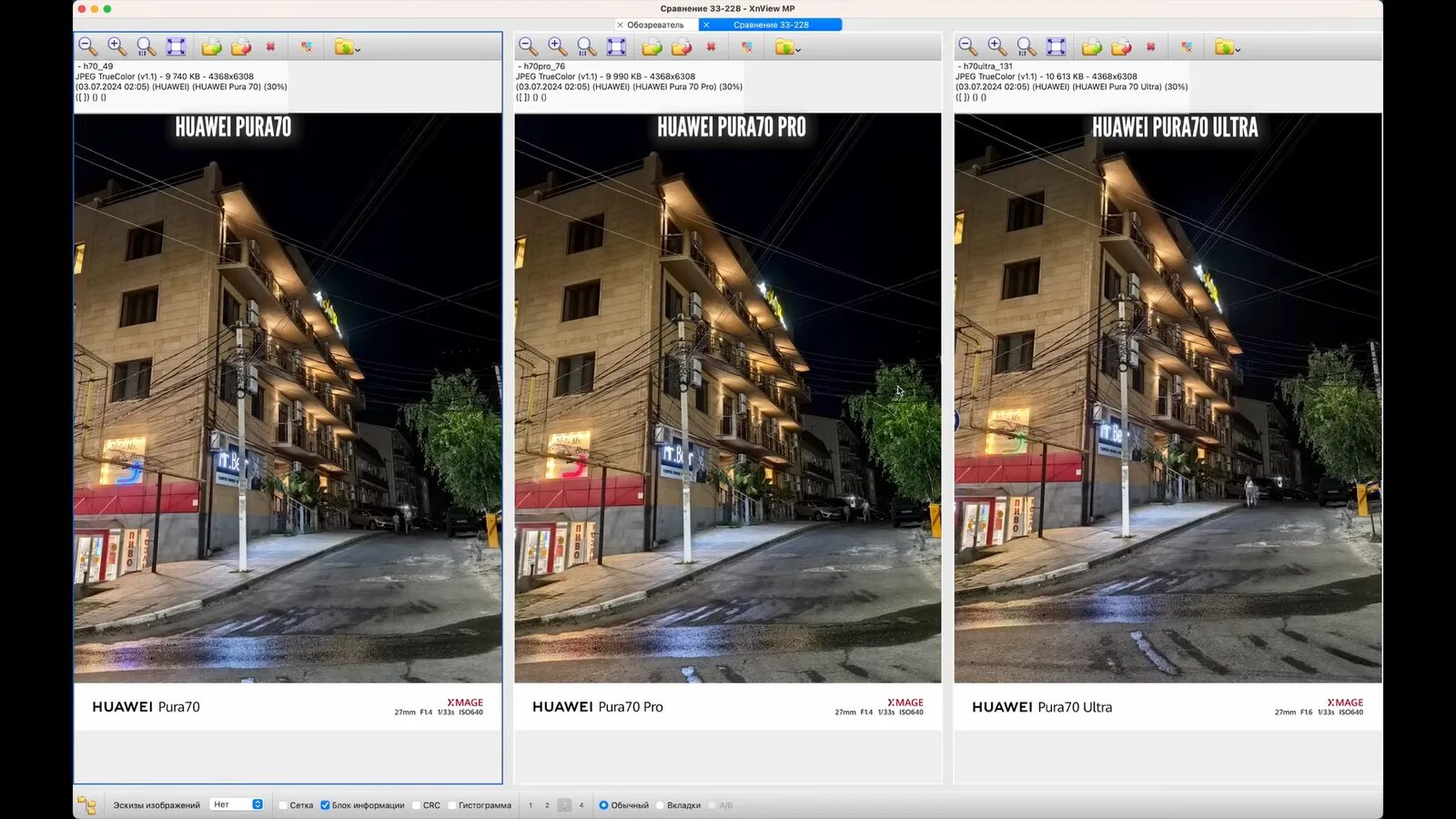Click second folder icon in middle panel
This screenshot has height=819, width=1456.
coord(682,46)
